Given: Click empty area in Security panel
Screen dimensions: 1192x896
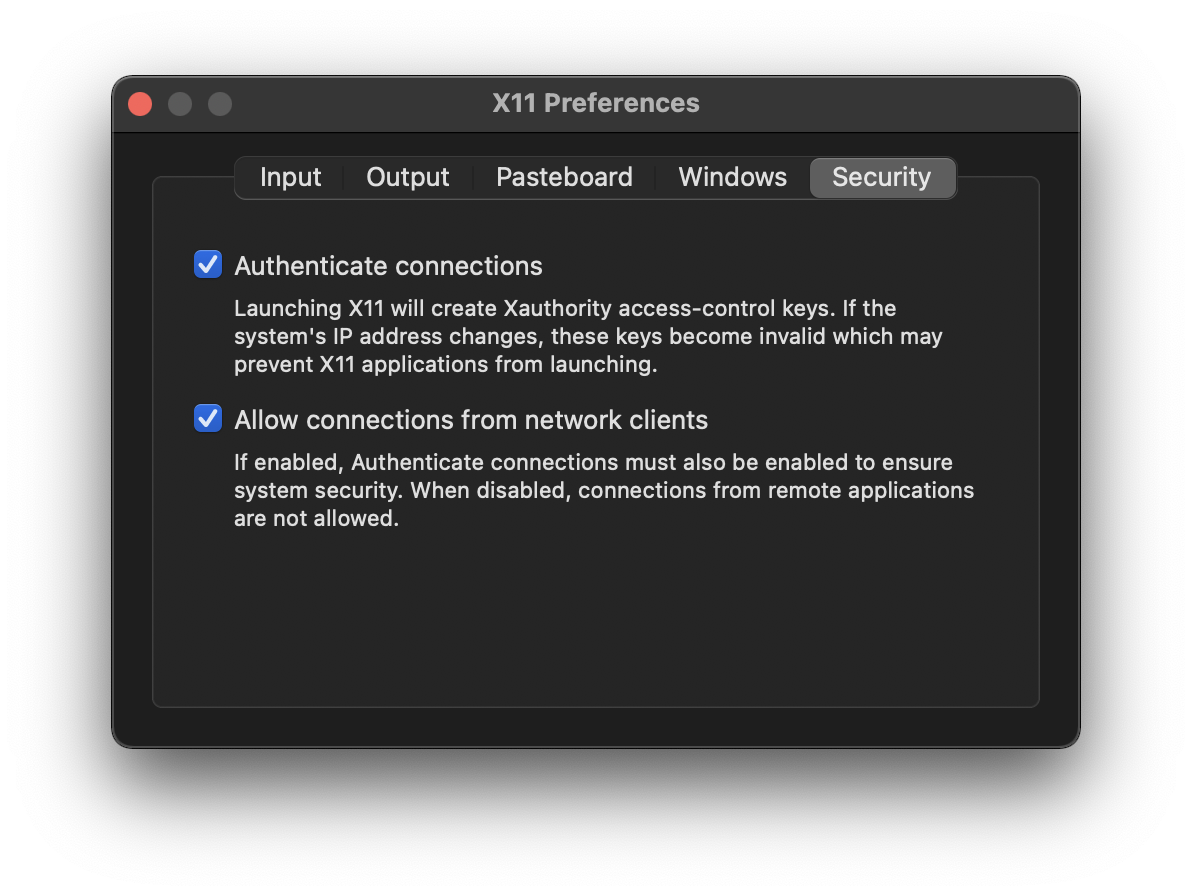Looking at the screenshot, I should [596, 620].
